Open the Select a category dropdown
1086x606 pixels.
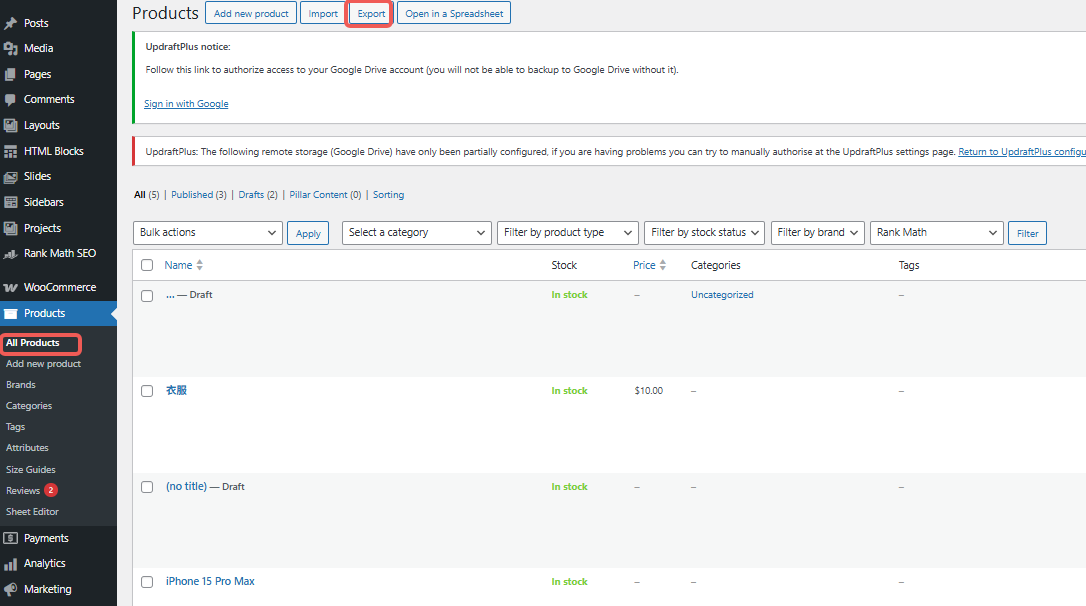(x=416, y=232)
